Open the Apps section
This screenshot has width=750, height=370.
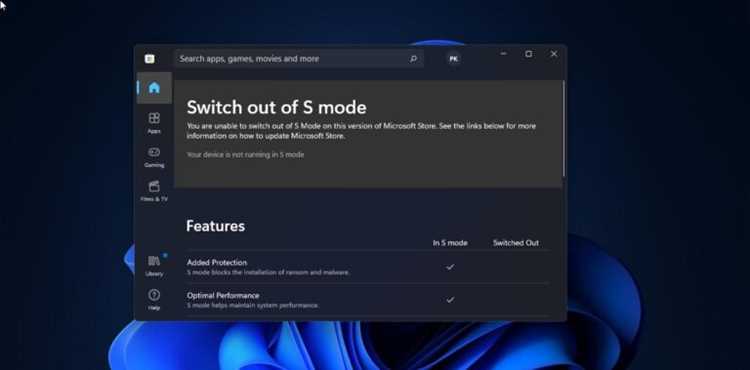tap(154, 123)
